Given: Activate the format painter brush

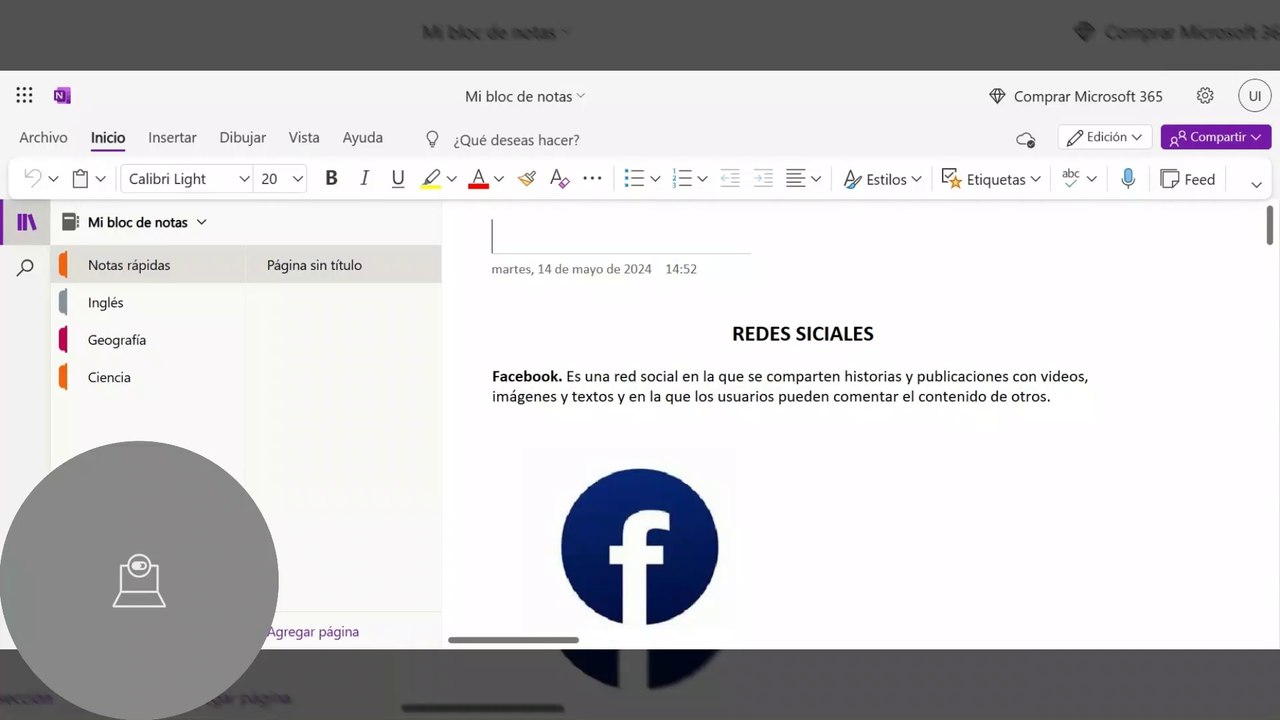Looking at the screenshot, I should click(527, 179).
